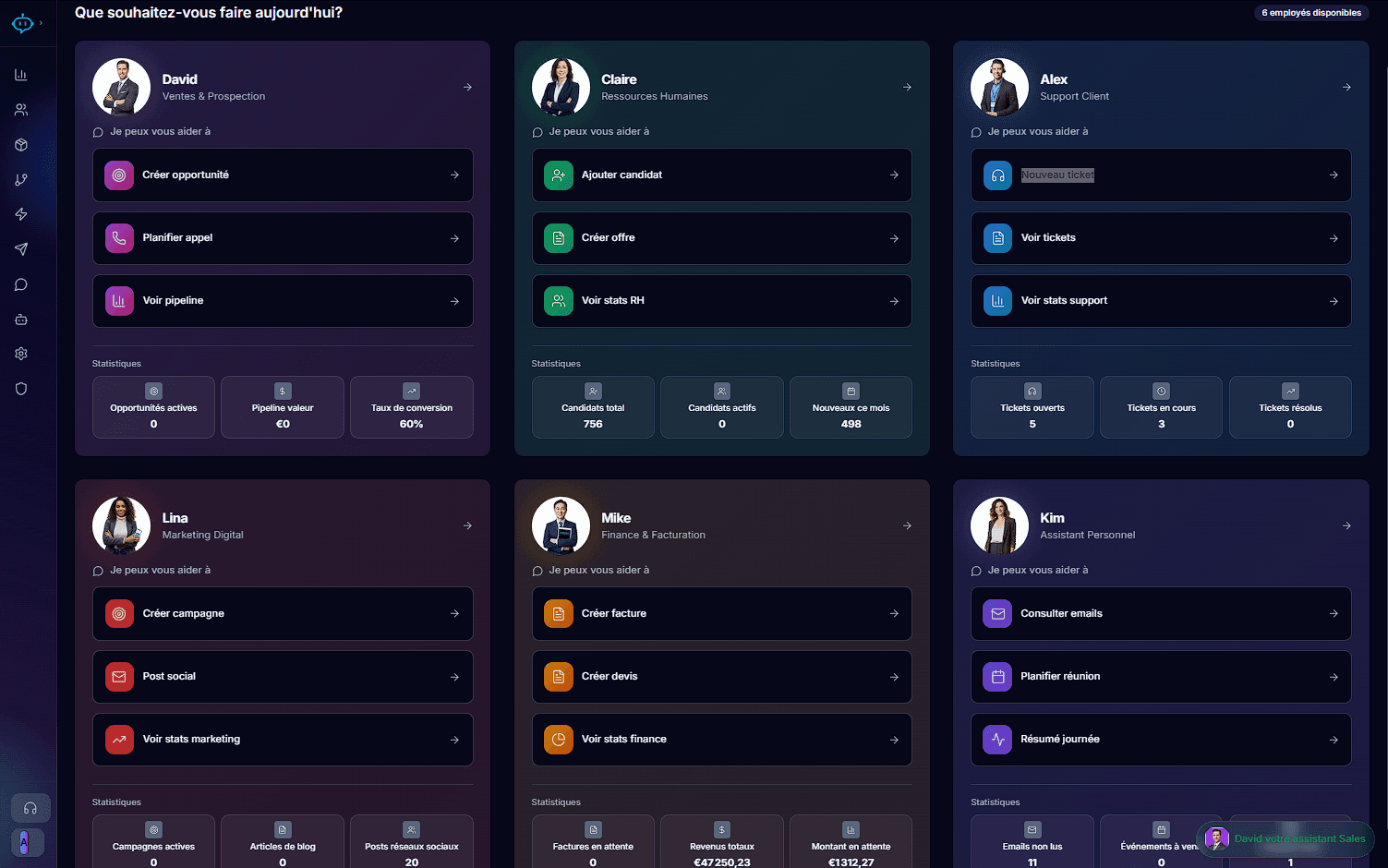Click the AI robot icon in sidebar
Image resolution: width=1388 pixels, height=868 pixels.
pyautogui.click(x=20, y=319)
